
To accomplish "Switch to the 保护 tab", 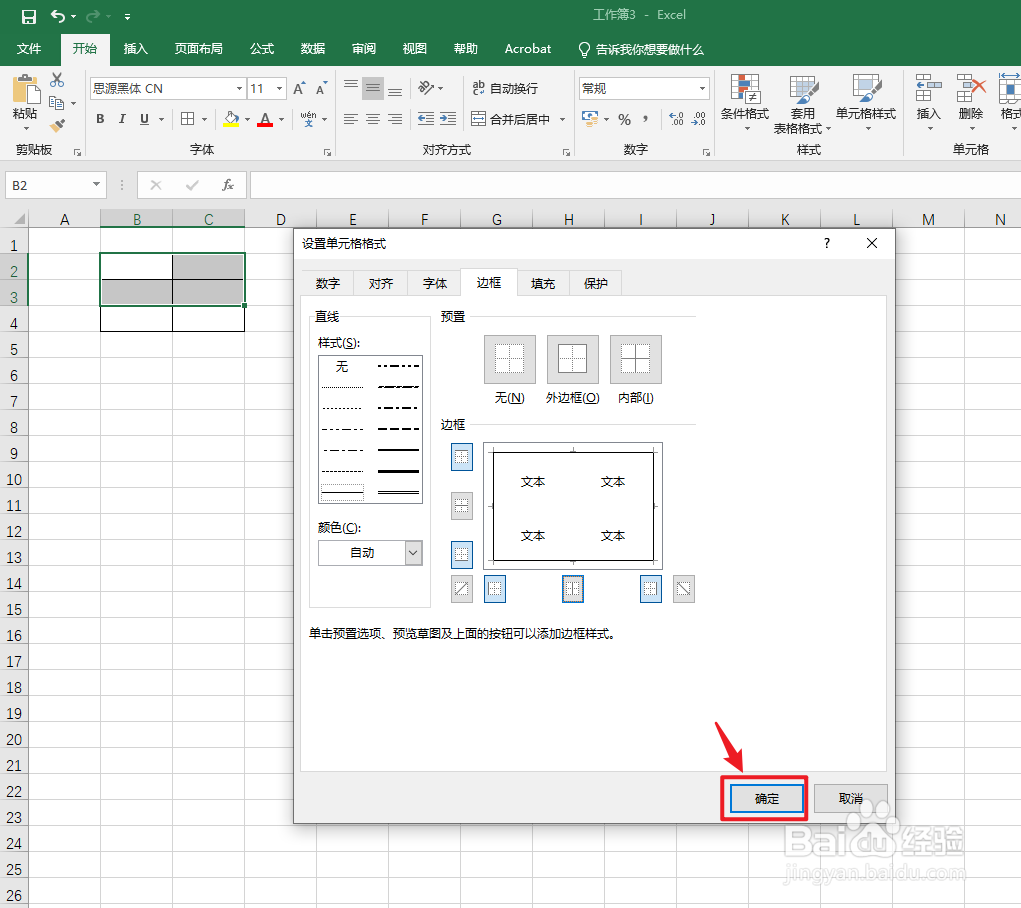I will coord(596,284).
